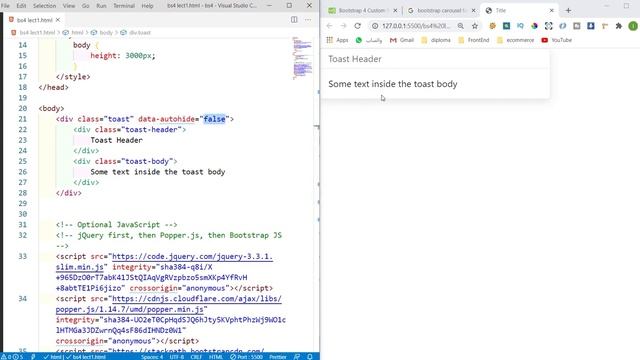The height and width of the screenshot is (360, 640).
Task: Bookmark this page with the star icon
Action: click(475, 26)
